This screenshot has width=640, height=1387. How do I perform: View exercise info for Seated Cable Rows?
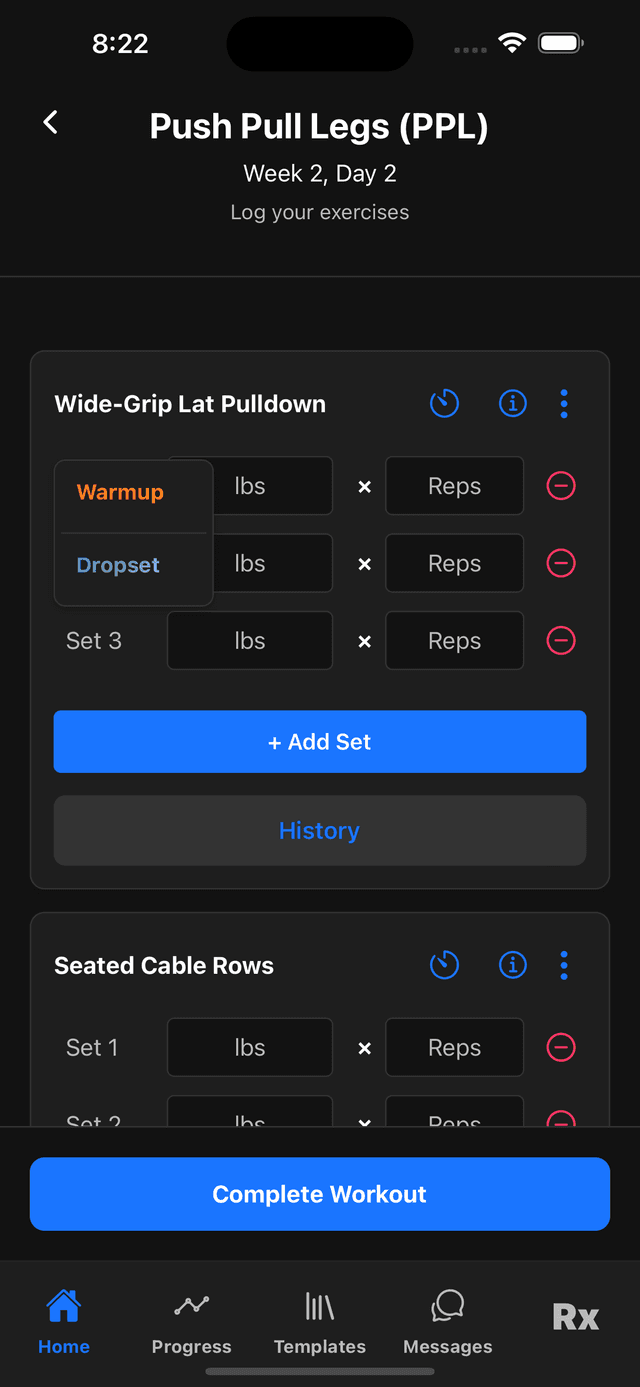coord(512,965)
